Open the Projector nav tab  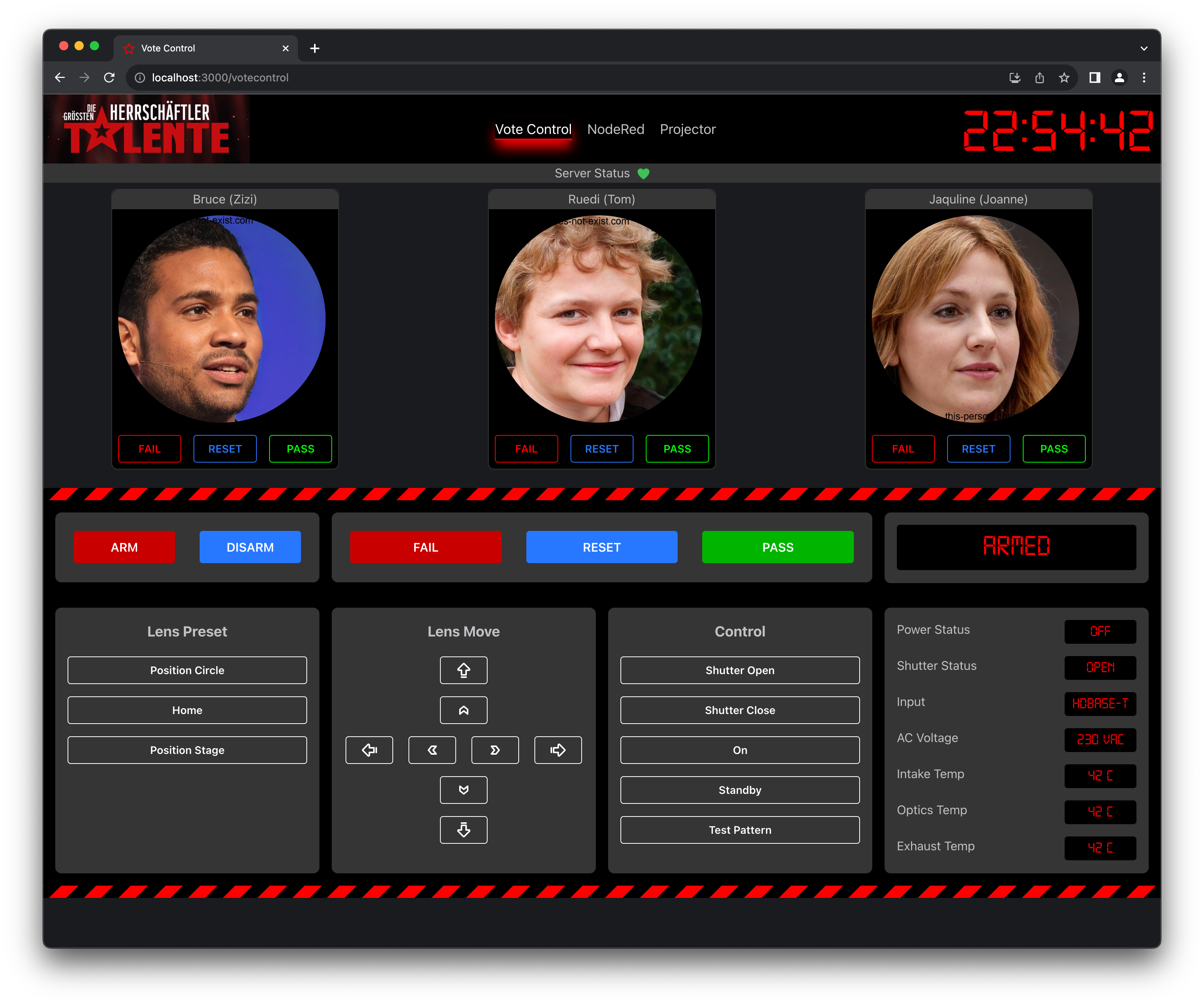(688, 129)
